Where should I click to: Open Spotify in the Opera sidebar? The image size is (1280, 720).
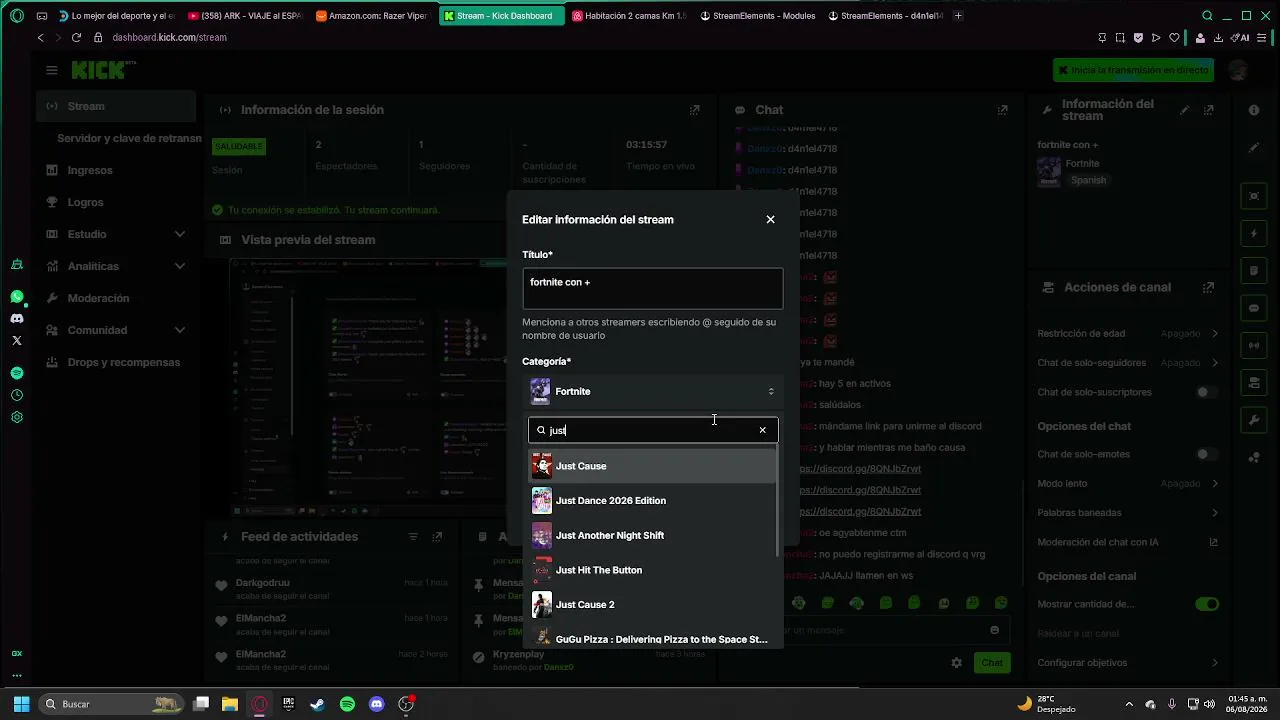click(17, 373)
